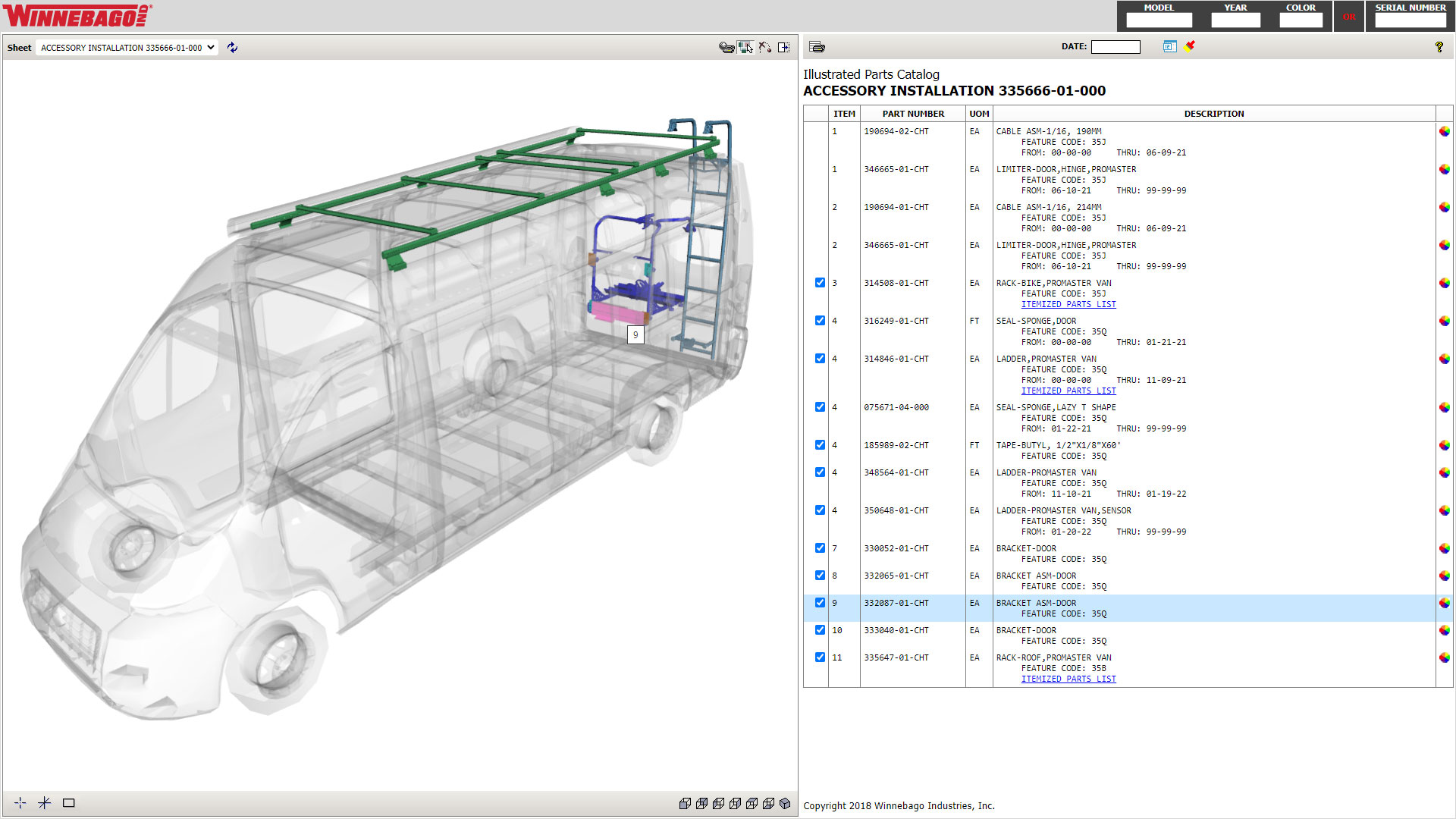Screen dimensions: 1456x819
Task: Select part number 190694-01-CHT
Action: [896, 207]
